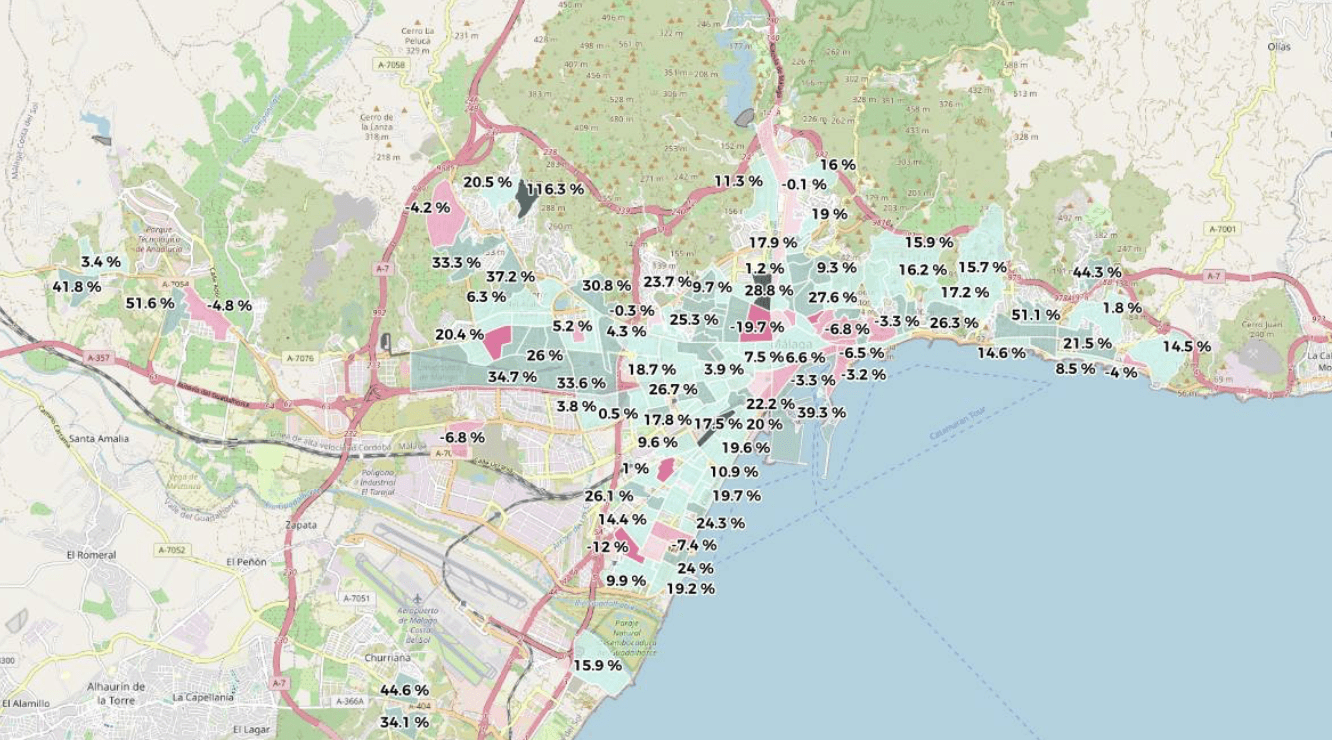Screen dimensions: 1332x740
Task: Click the -19.7 % district label
Action: (756, 327)
